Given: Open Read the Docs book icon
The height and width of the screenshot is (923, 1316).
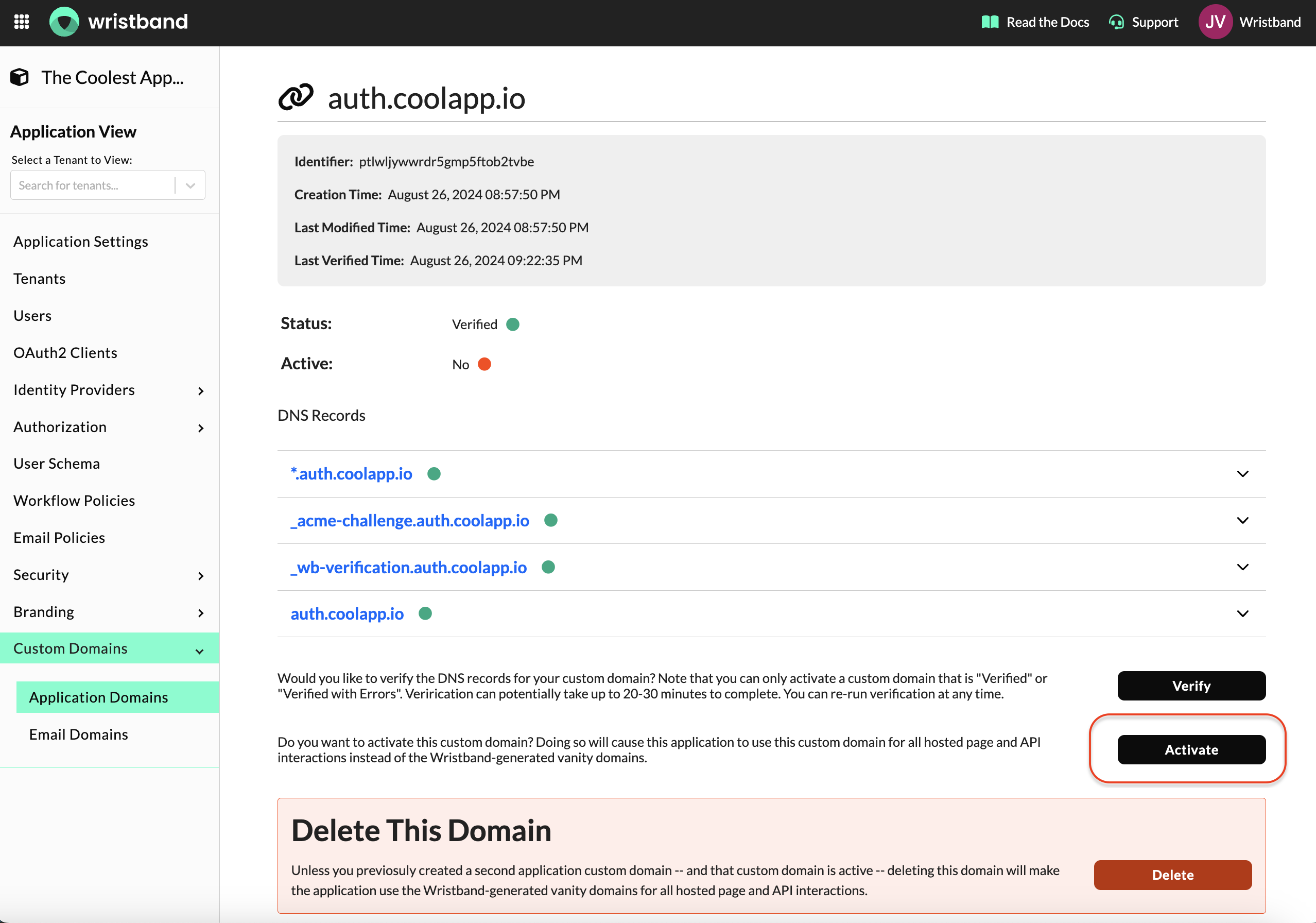Looking at the screenshot, I should [x=990, y=22].
